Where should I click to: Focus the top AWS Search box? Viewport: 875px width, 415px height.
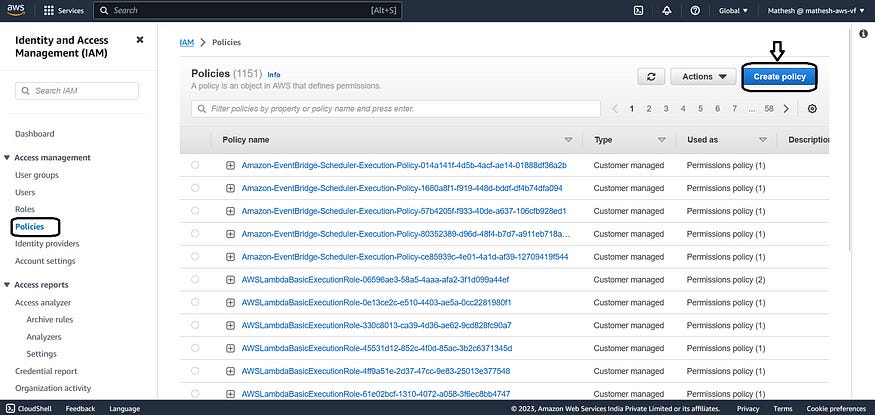pyautogui.click(x=247, y=11)
